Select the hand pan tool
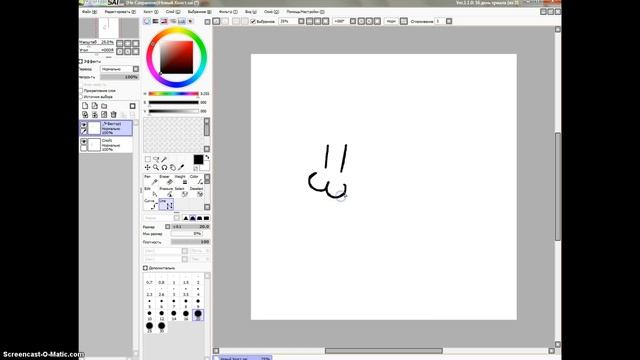 173,167
